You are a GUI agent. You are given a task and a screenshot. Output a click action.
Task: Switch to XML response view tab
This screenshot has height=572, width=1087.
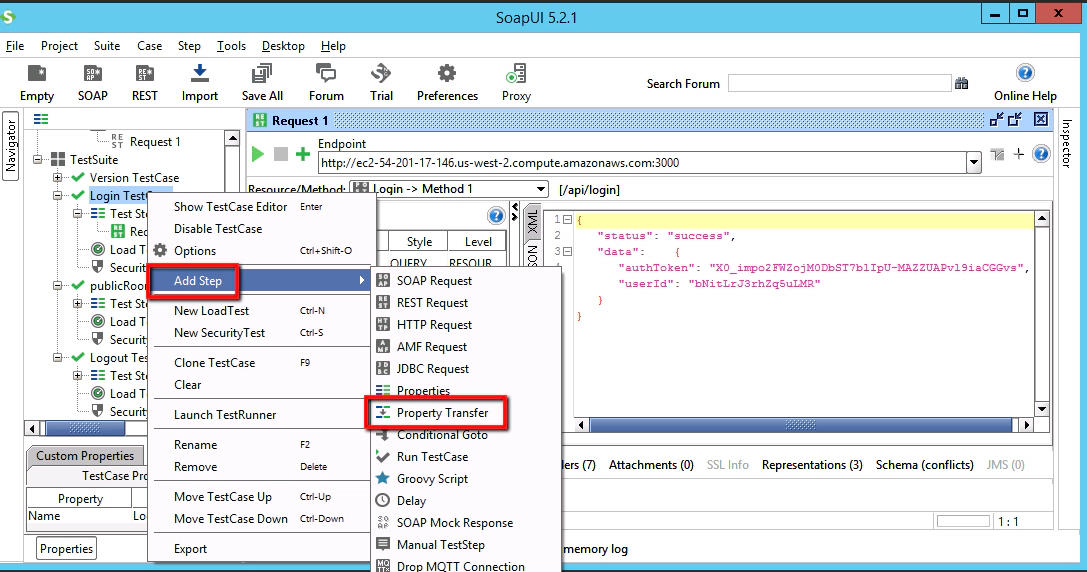(532, 221)
